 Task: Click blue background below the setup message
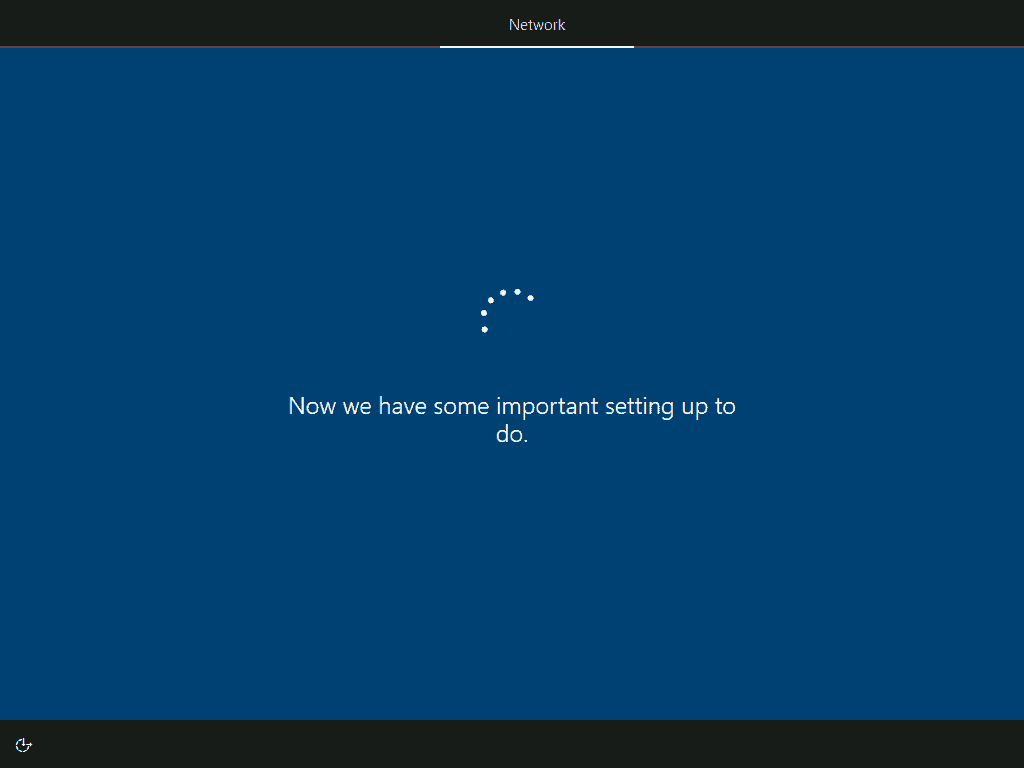pos(512,580)
